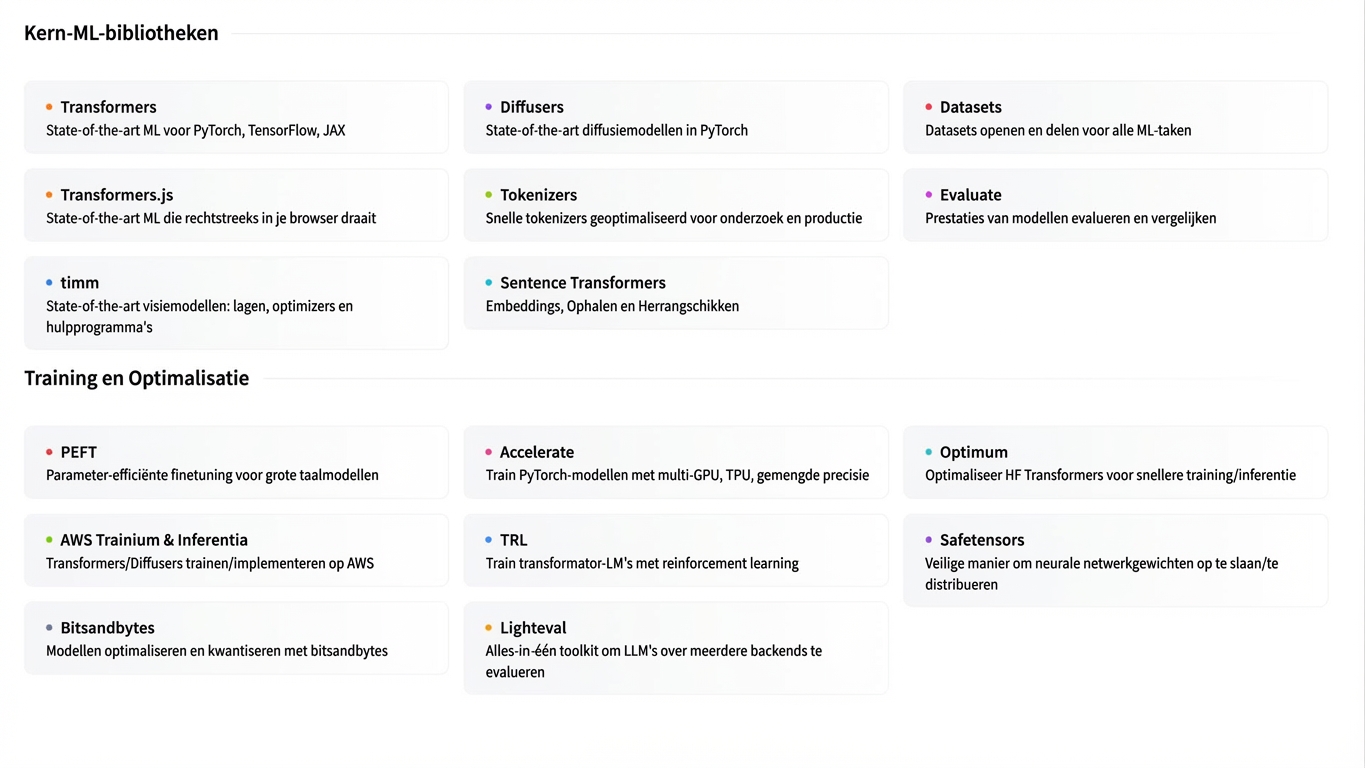Open the Lighteval toolkit card
The height and width of the screenshot is (768, 1365).
(x=676, y=648)
